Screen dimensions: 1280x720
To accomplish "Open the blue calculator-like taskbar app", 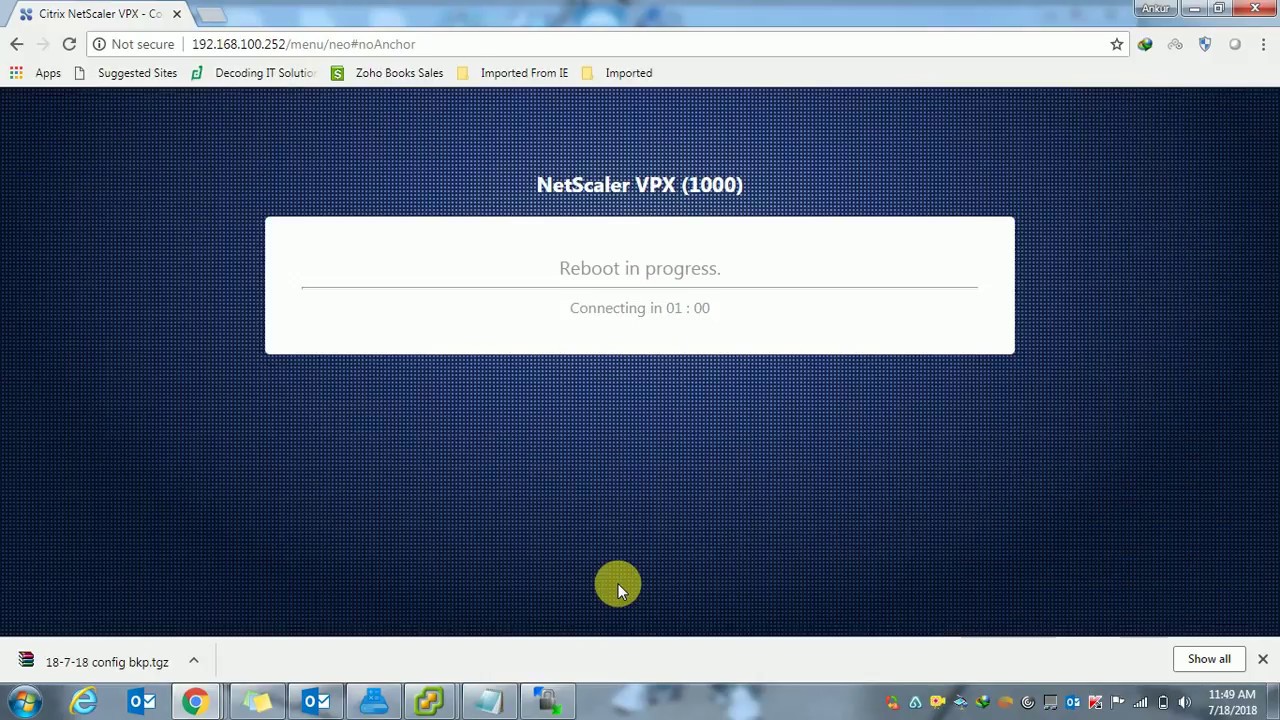I will [x=374, y=702].
